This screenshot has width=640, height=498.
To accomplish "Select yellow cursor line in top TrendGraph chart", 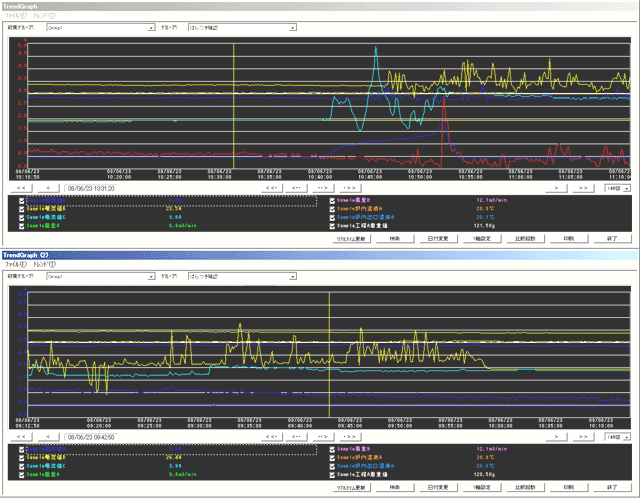I will (x=233, y=106).
